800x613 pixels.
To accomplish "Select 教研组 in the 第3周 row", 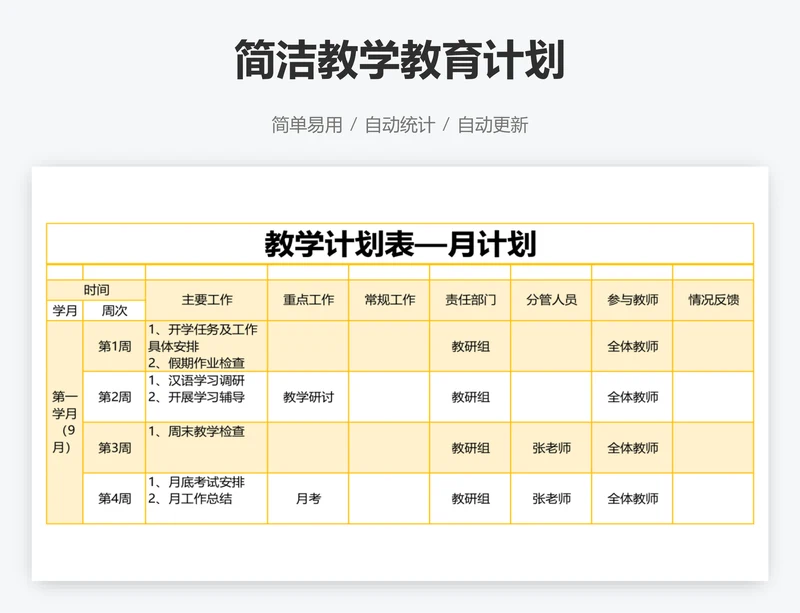I will coord(470,448).
